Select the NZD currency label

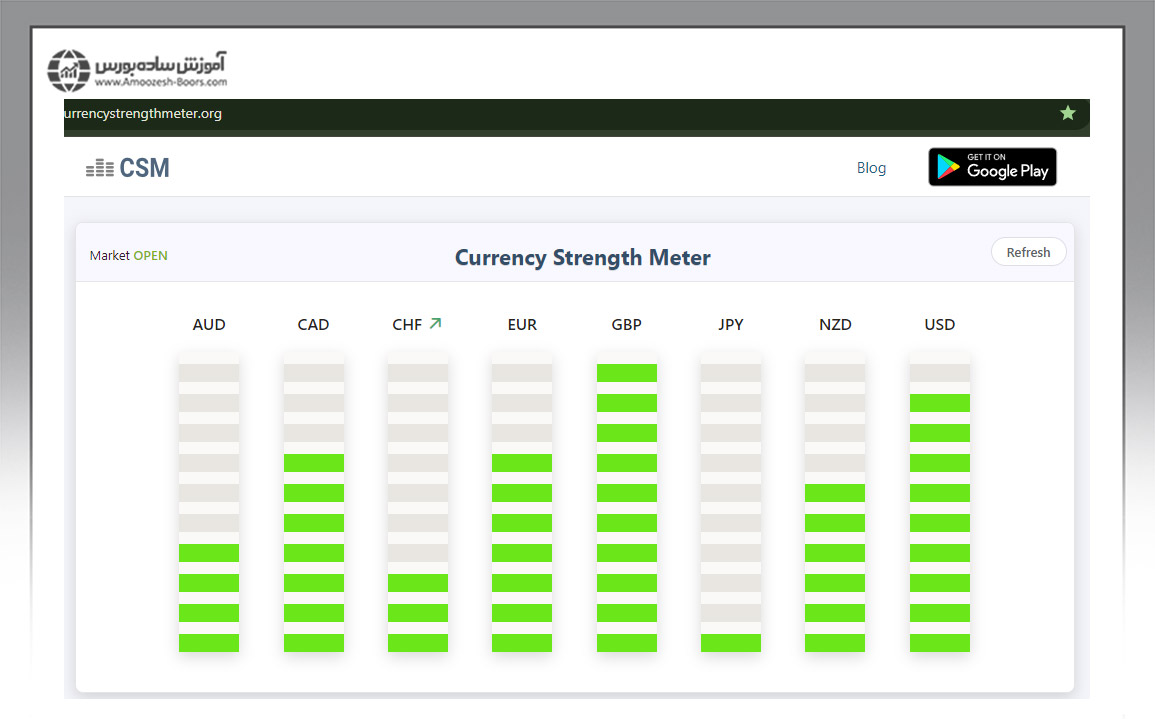pyautogui.click(x=835, y=325)
